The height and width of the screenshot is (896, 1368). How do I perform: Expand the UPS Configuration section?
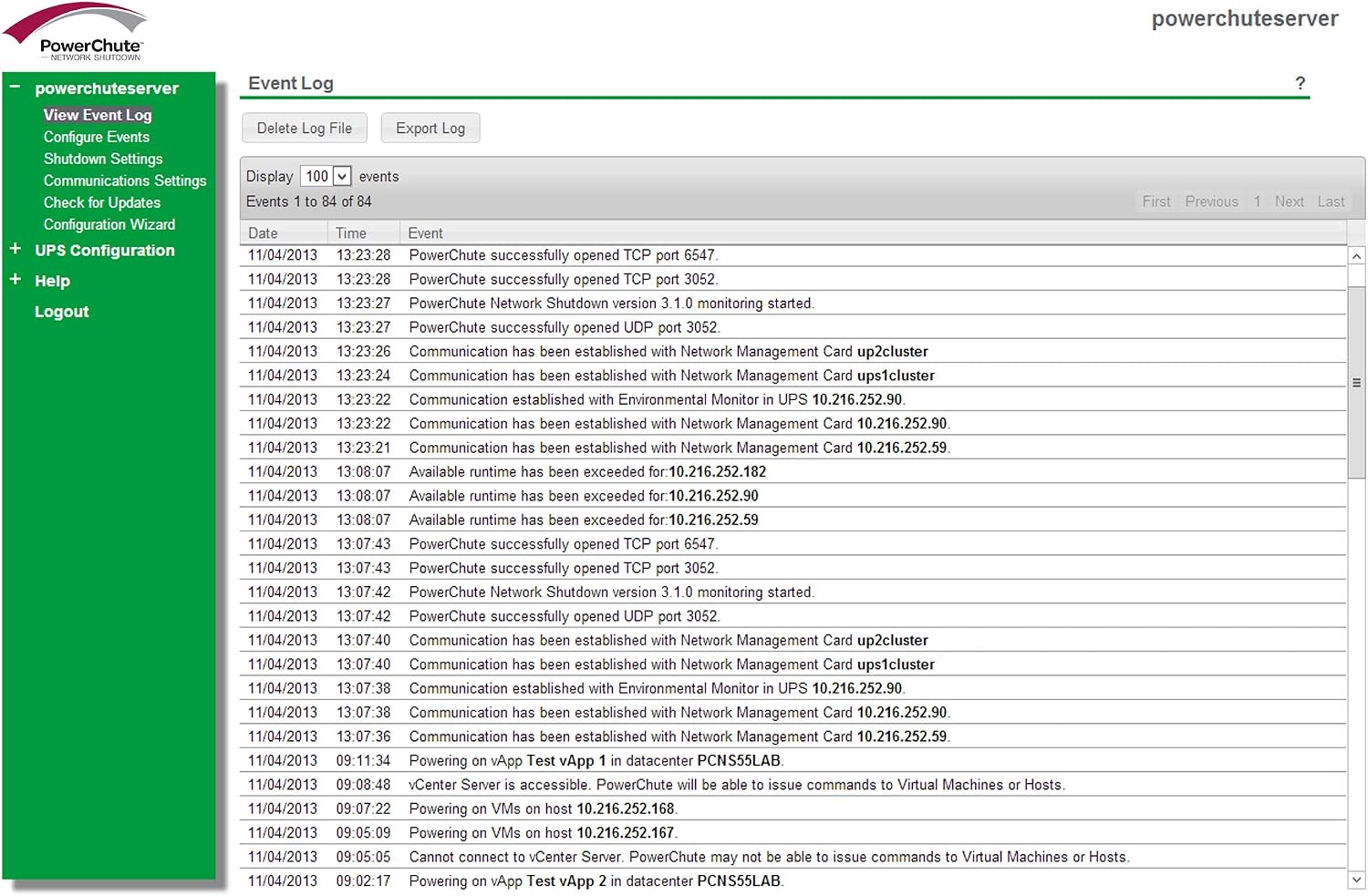click(x=15, y=249)
